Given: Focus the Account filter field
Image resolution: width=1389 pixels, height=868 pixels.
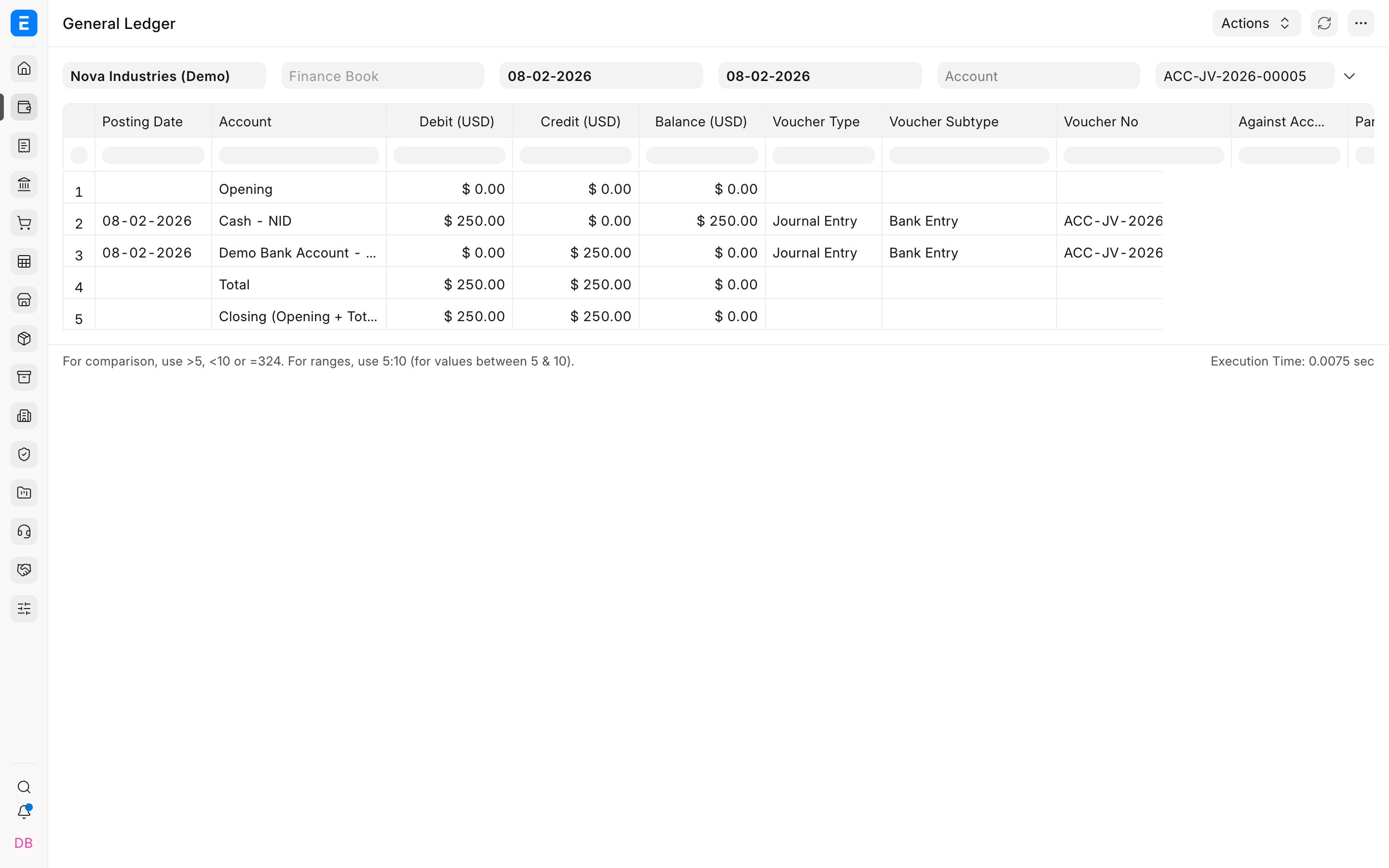Looking at the screenshot, I should tap(1038, 76).
